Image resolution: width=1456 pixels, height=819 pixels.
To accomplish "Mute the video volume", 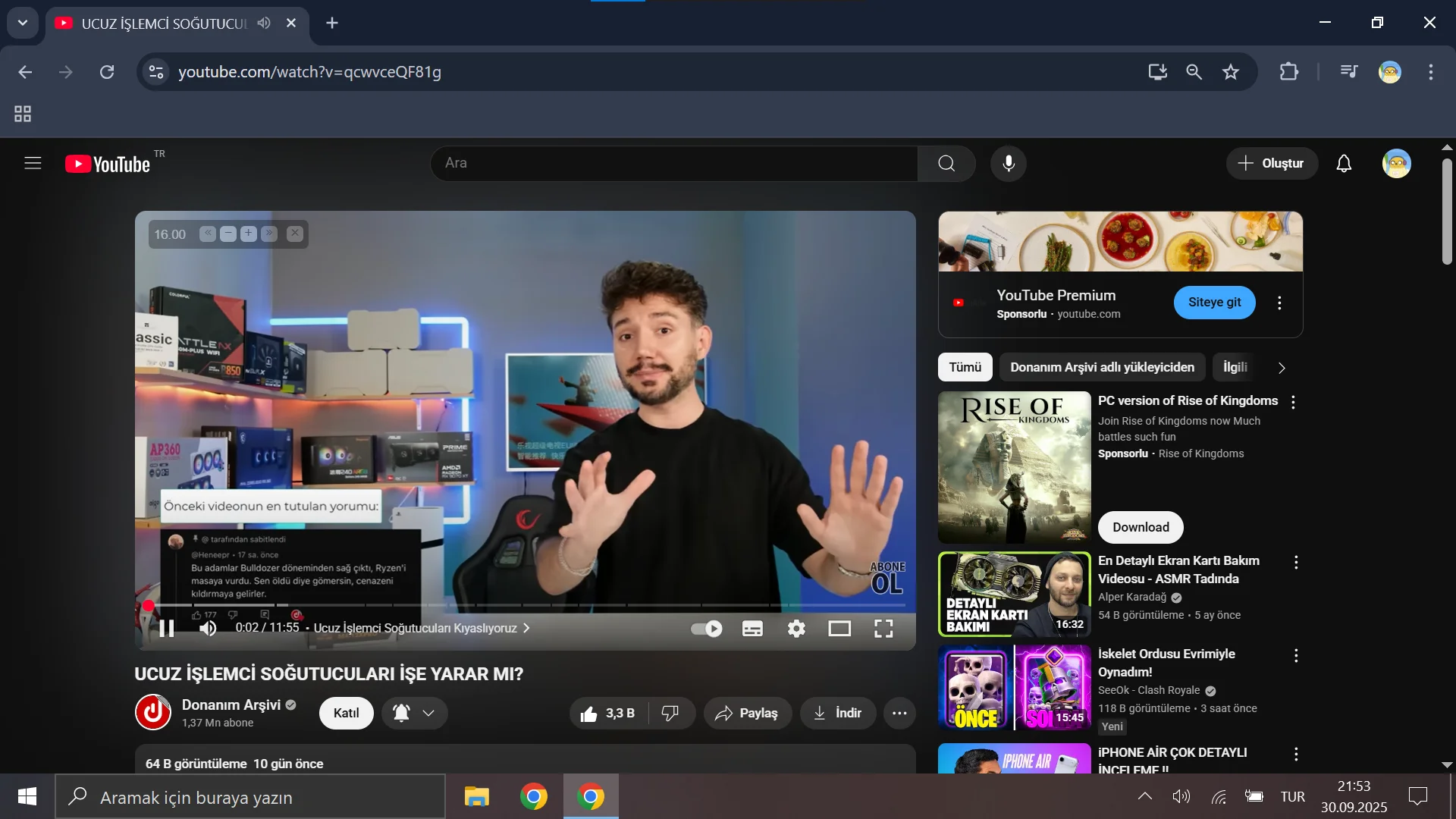I will tap(208, 629).
